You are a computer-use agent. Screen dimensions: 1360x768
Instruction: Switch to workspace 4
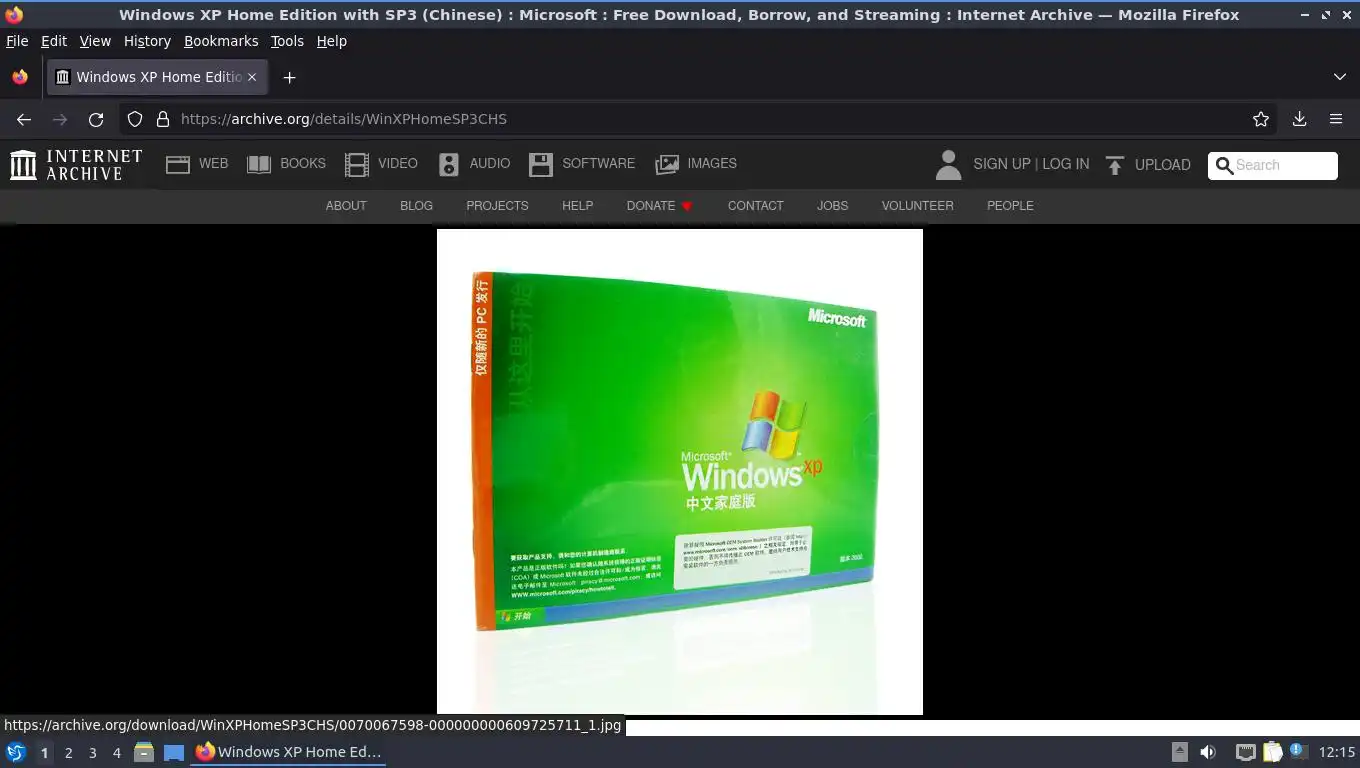point(117,752)
